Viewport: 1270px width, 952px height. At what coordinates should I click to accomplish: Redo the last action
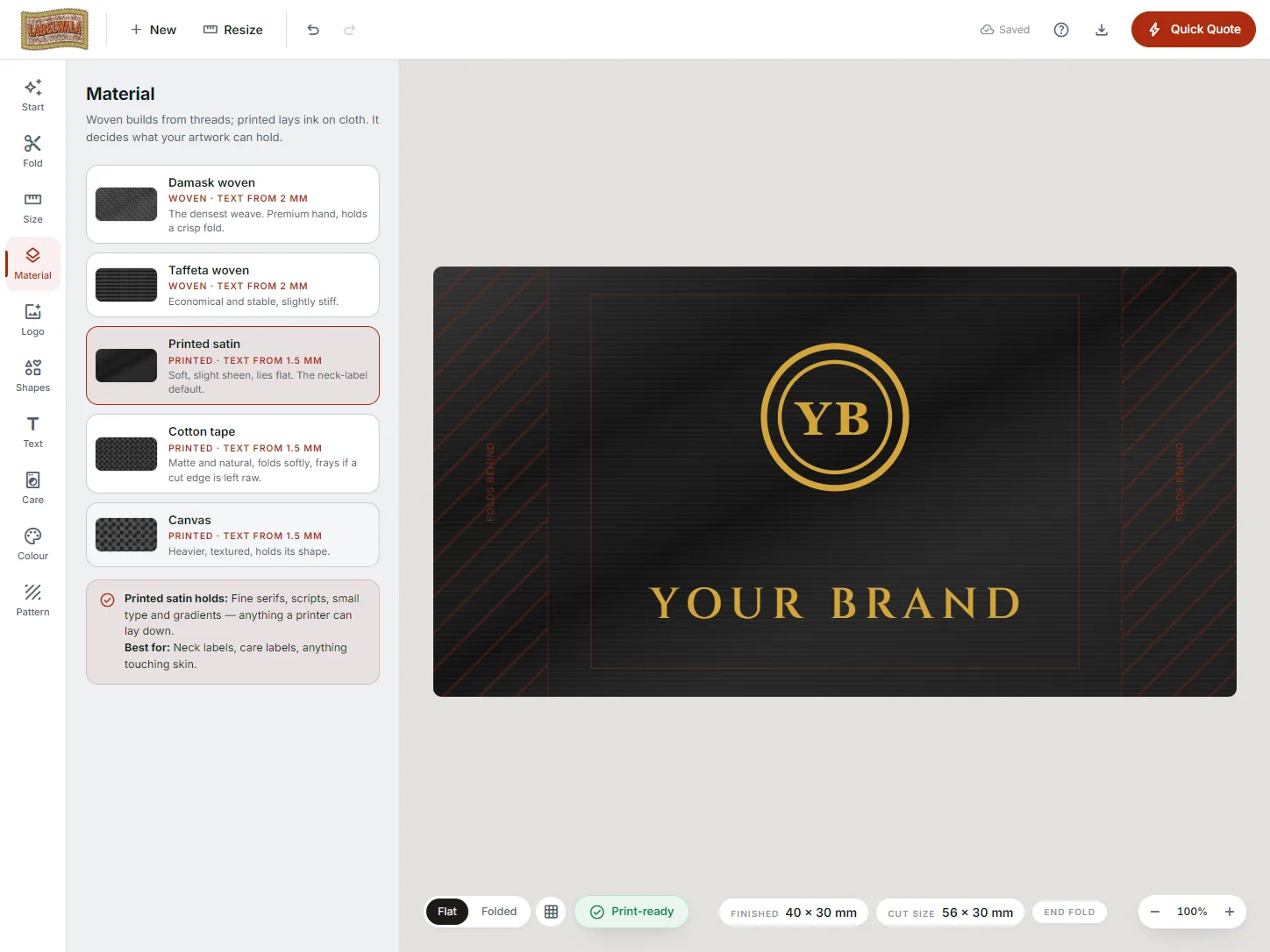(349, 30)
